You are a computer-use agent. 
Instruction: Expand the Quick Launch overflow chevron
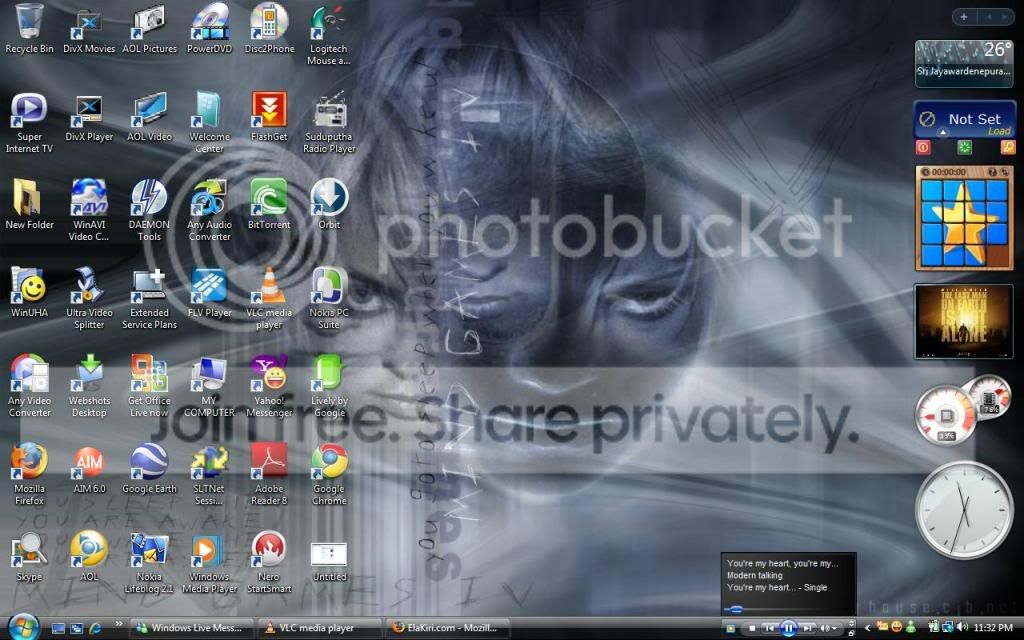(x=118, y=624)
